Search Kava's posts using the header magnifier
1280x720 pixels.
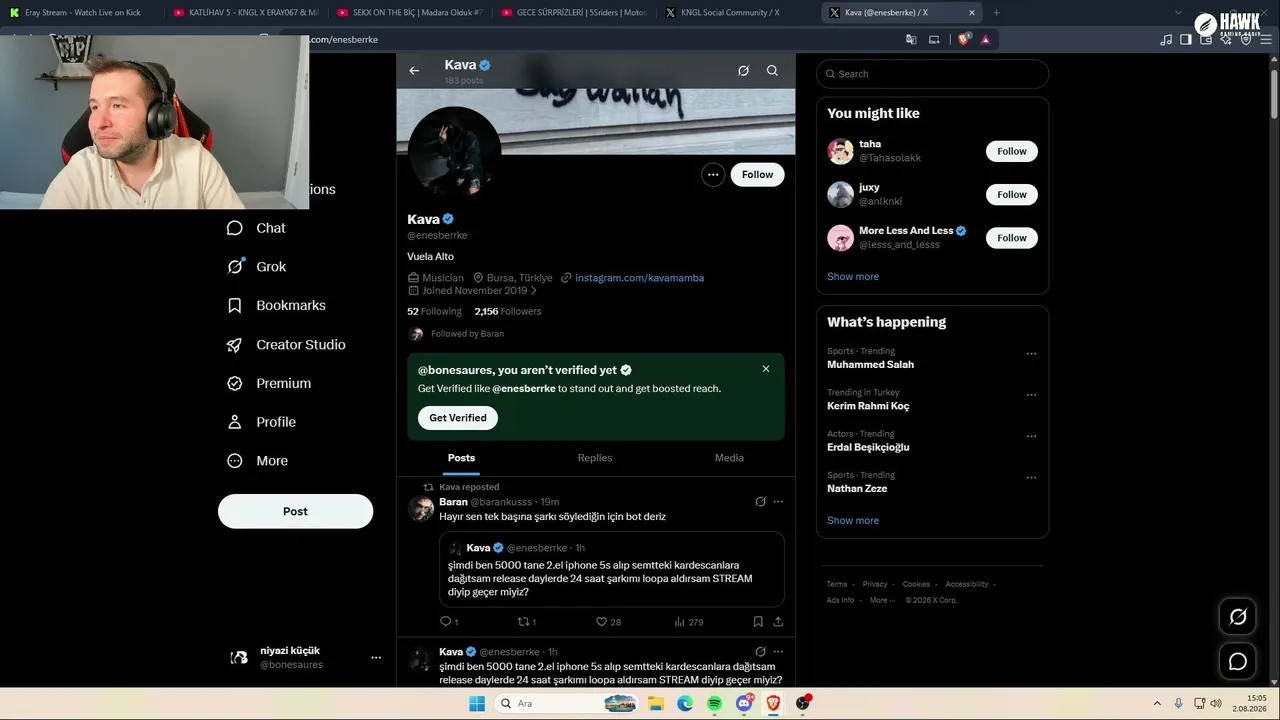pos(772,71)
